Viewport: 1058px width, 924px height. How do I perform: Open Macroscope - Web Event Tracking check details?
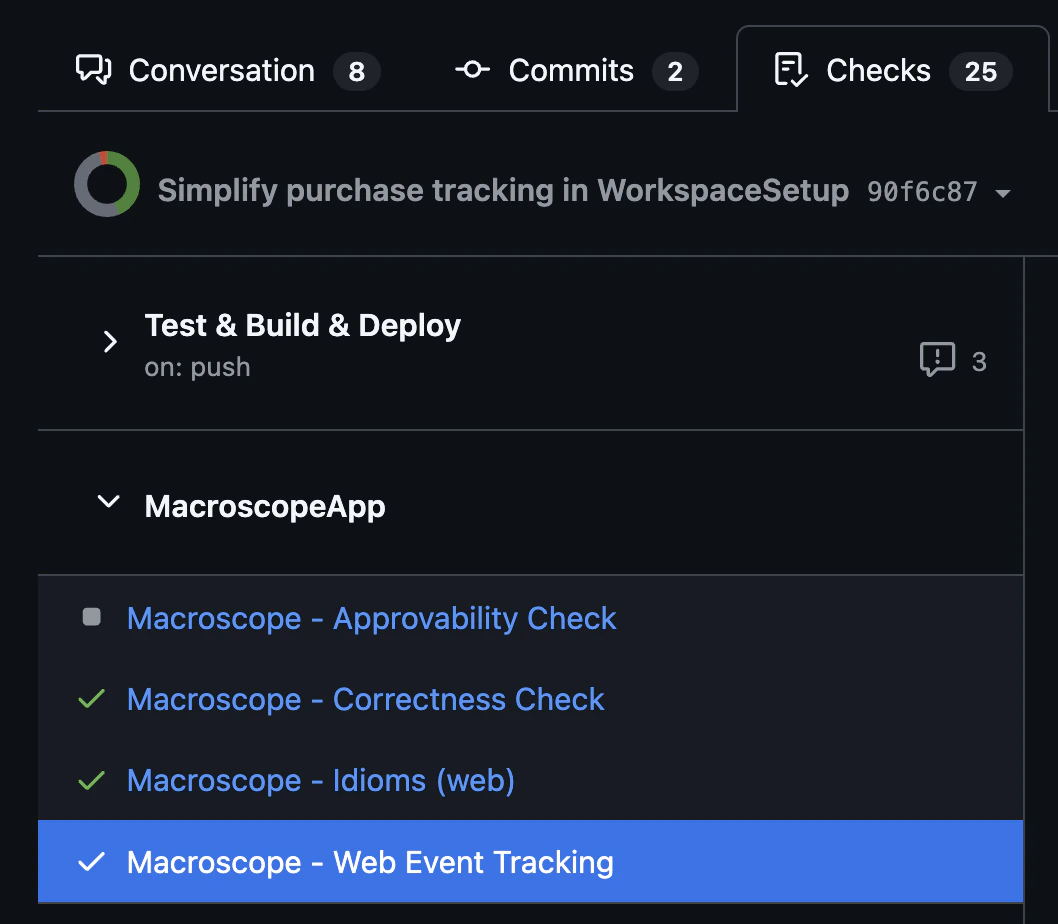point(369,861)
